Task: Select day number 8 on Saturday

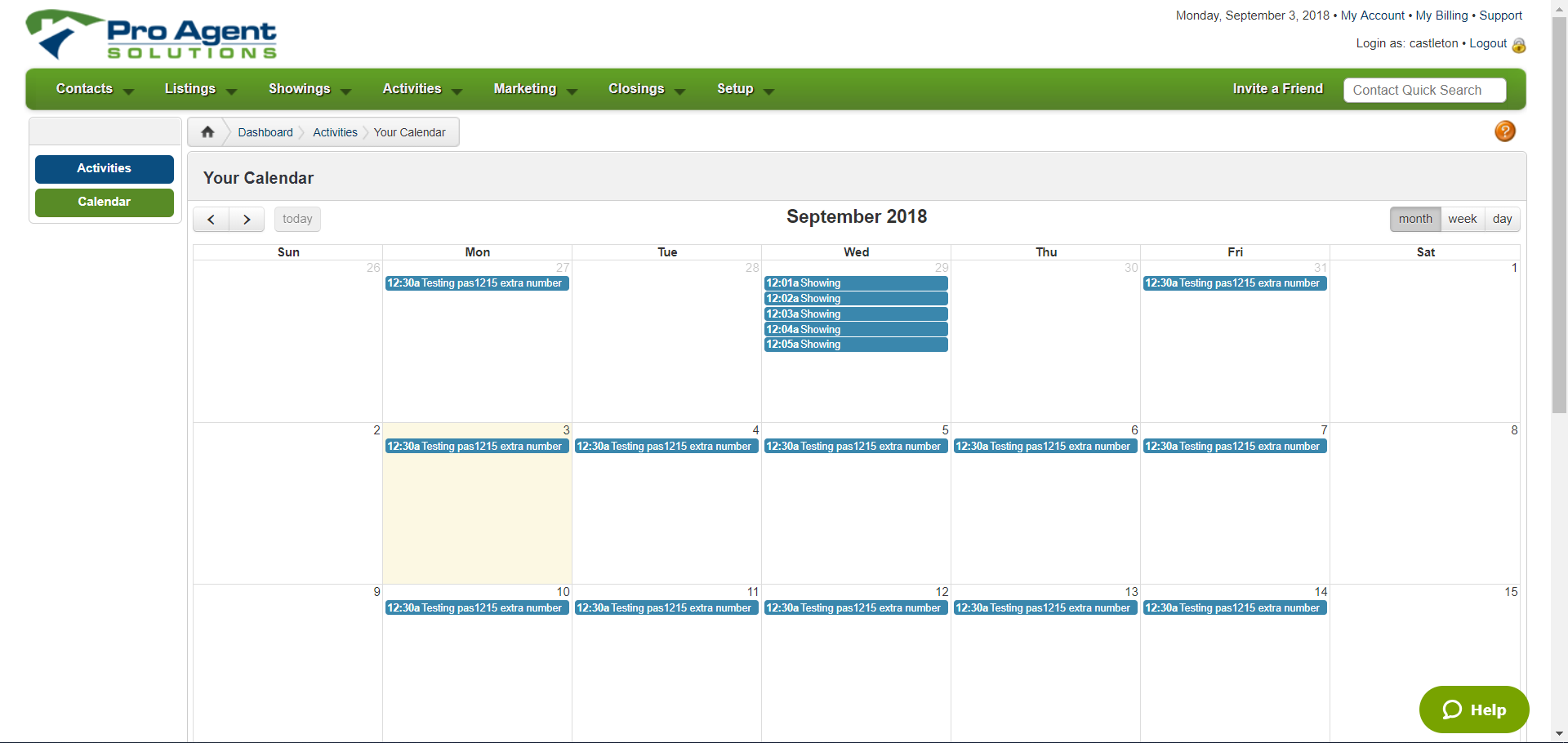Action: 1514,430
